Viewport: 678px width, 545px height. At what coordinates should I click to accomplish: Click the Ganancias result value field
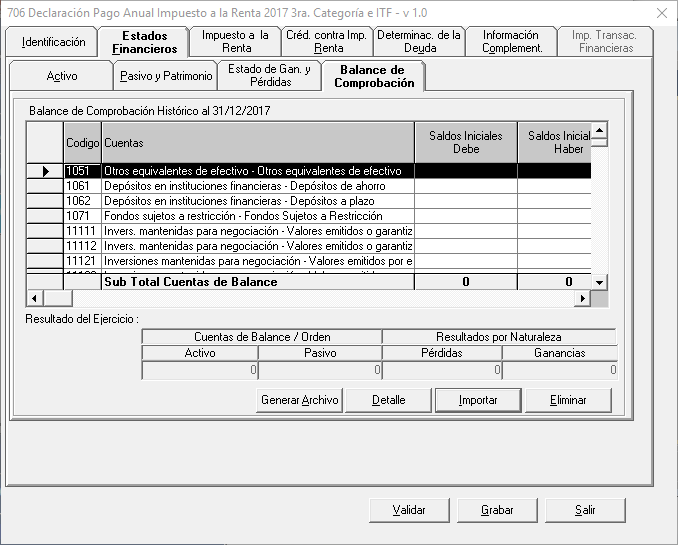click(x=560, y=370)
